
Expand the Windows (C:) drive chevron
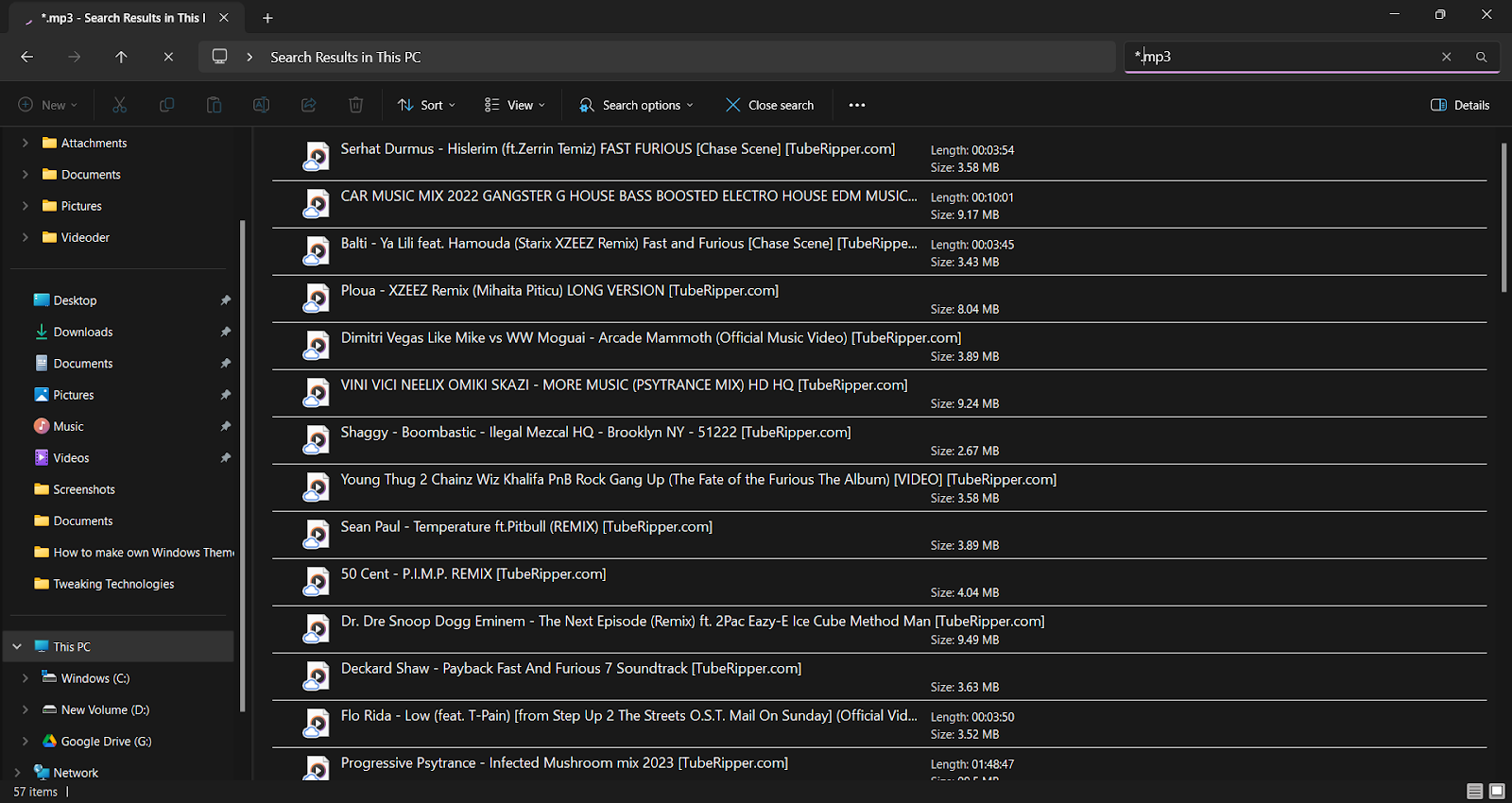(x=26, y=678)
